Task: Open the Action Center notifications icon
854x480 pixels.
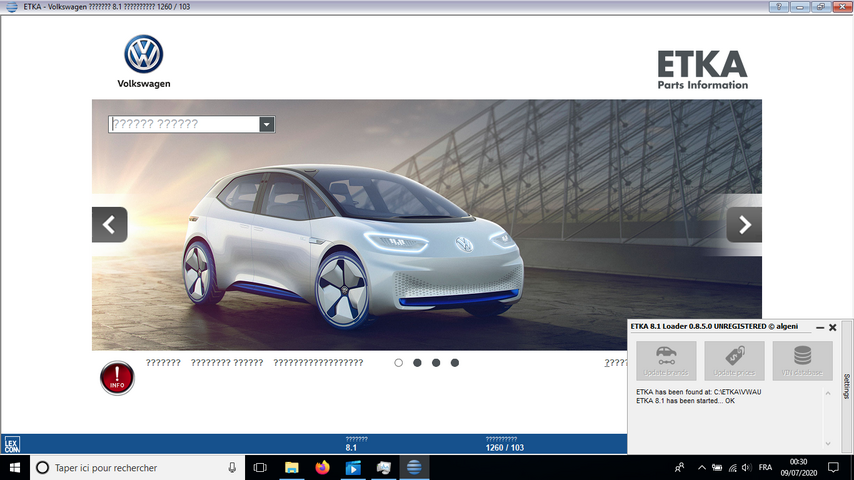Action: click(x=833, y=467)
